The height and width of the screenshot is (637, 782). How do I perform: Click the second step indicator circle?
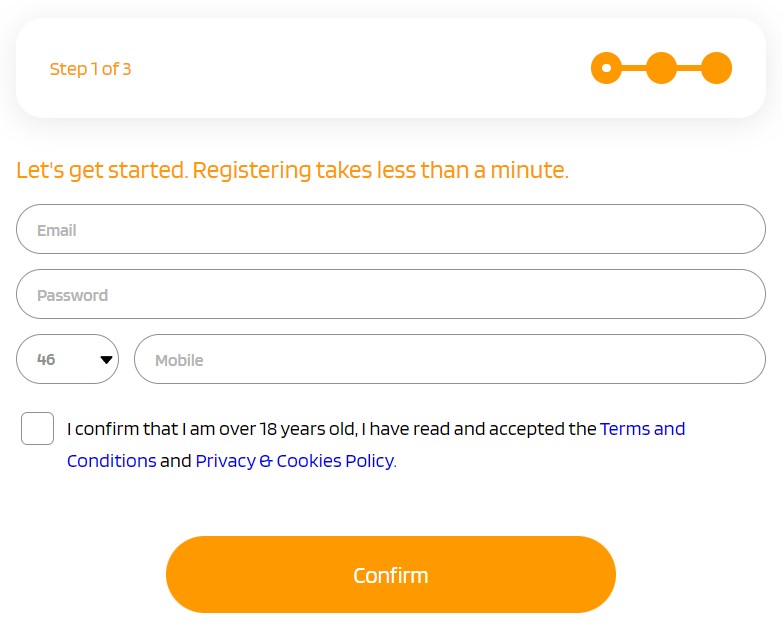tap(661, 69)
